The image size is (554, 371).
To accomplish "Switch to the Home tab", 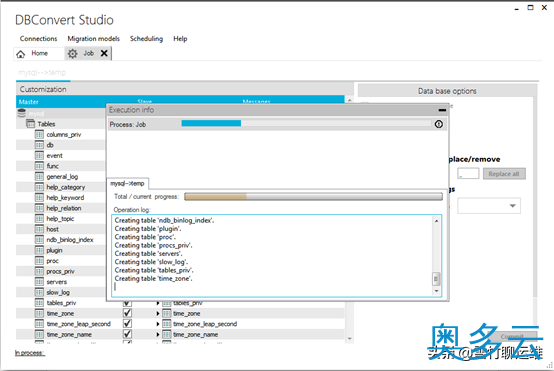I will tap(39, 53).
